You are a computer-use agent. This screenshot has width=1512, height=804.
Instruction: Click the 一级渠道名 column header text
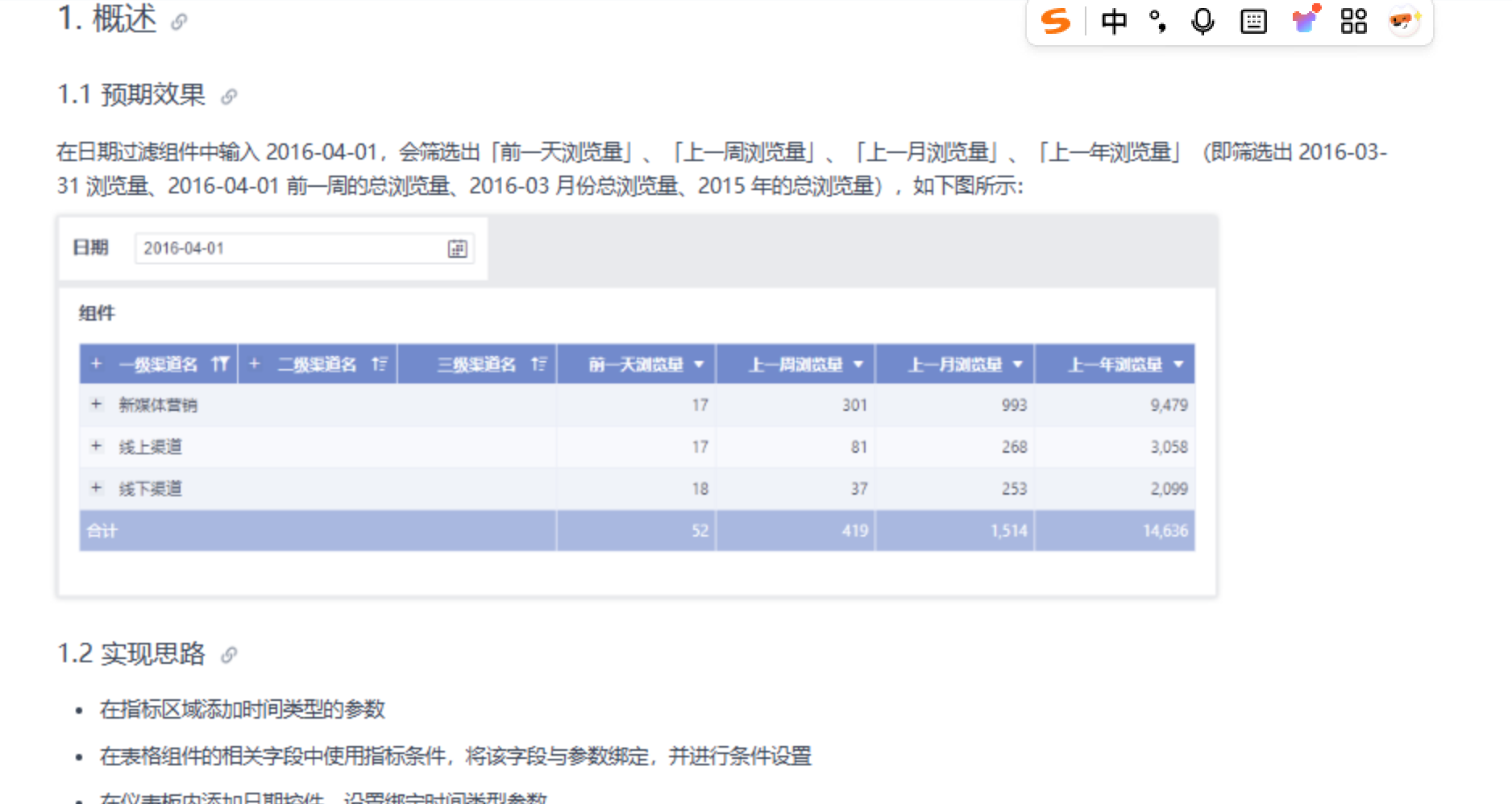[x=158, y=365]
